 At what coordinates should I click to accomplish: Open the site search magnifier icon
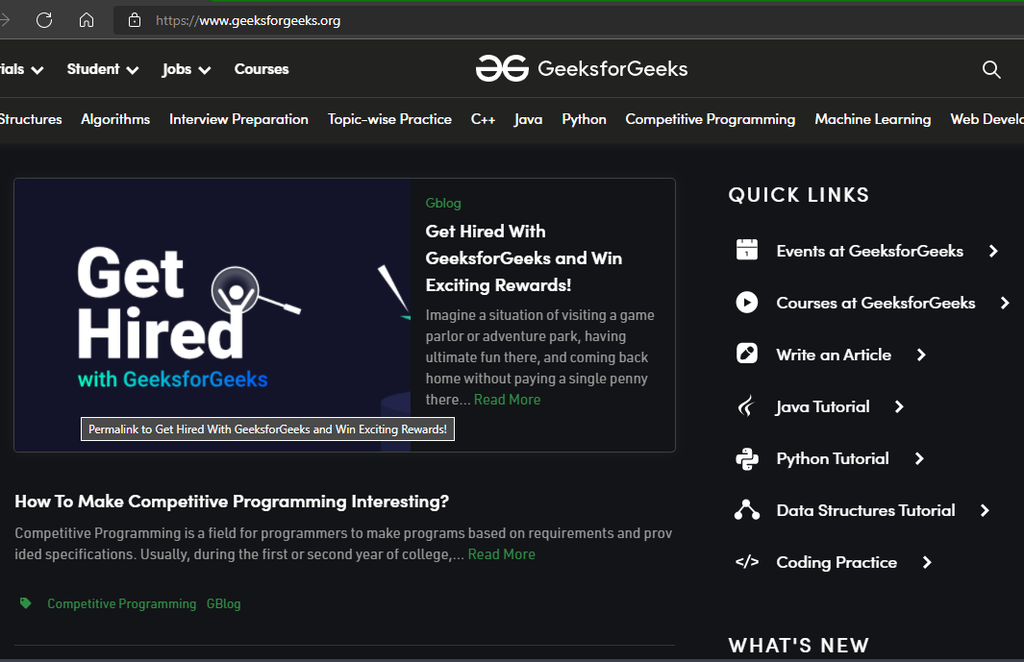tap(991, 69)
